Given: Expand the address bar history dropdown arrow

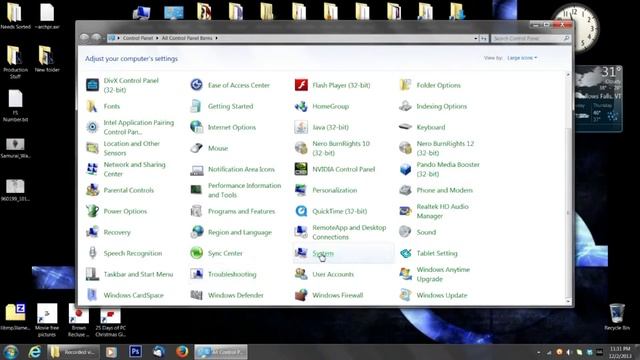Looking at the screenshot, I should 476,38.
